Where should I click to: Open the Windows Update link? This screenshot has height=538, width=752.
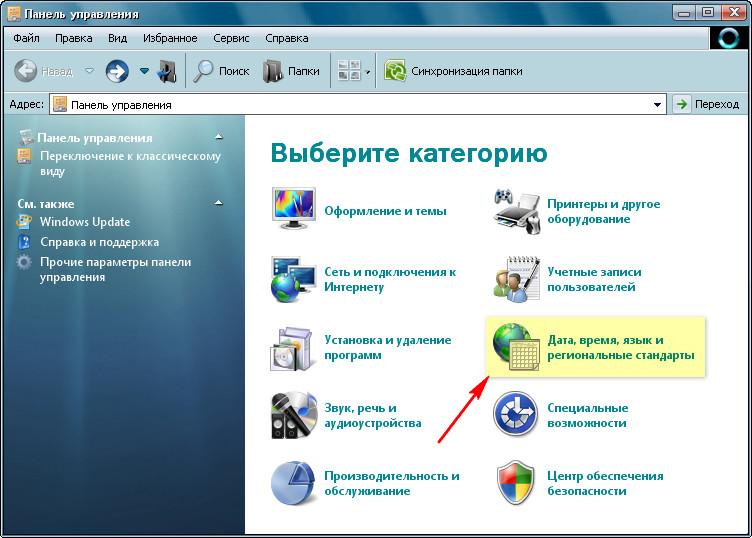click(x=85, y=222)
